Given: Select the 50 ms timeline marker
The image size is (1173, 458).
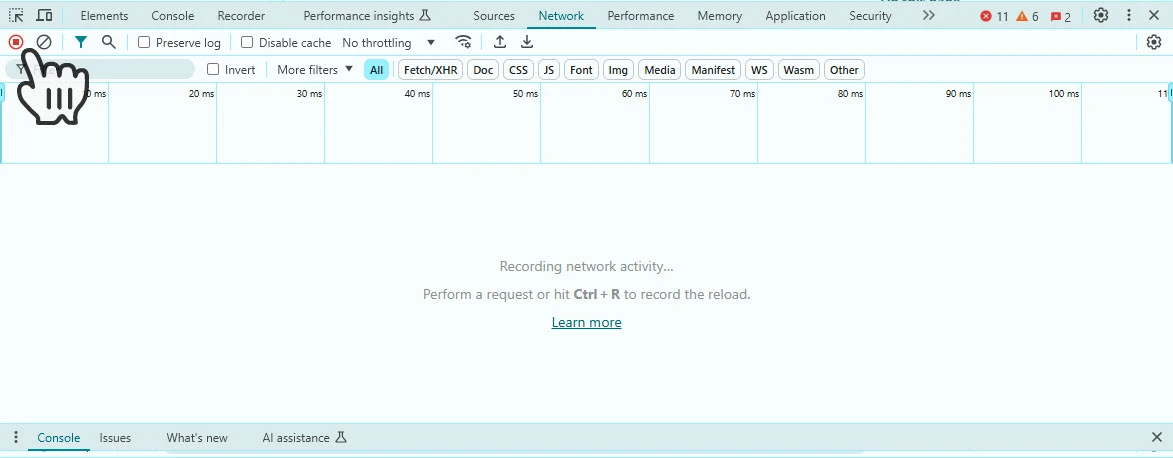Looking at the screenshot, I should (x=525, y=94).
